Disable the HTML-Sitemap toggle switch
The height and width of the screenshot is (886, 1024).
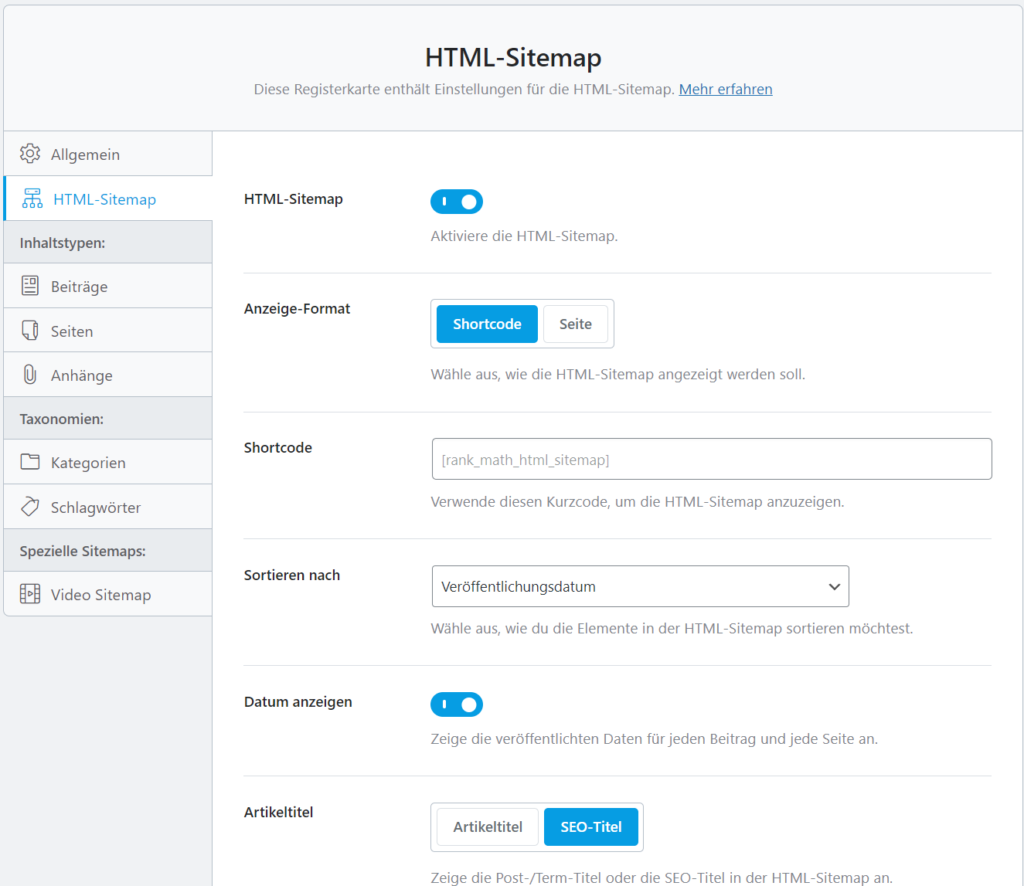click(457, 202)
